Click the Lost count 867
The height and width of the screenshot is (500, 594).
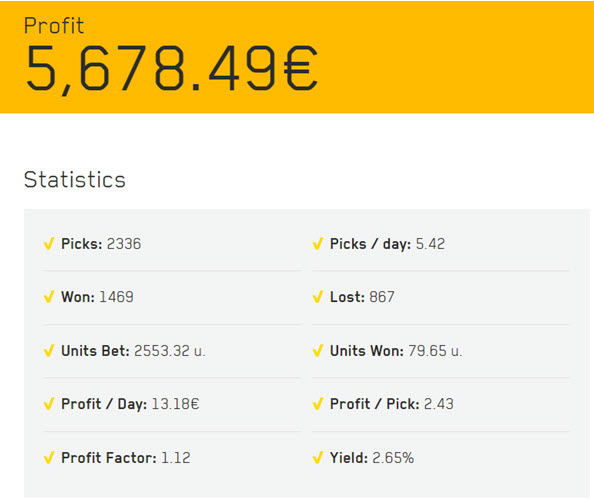pos(382,297)
